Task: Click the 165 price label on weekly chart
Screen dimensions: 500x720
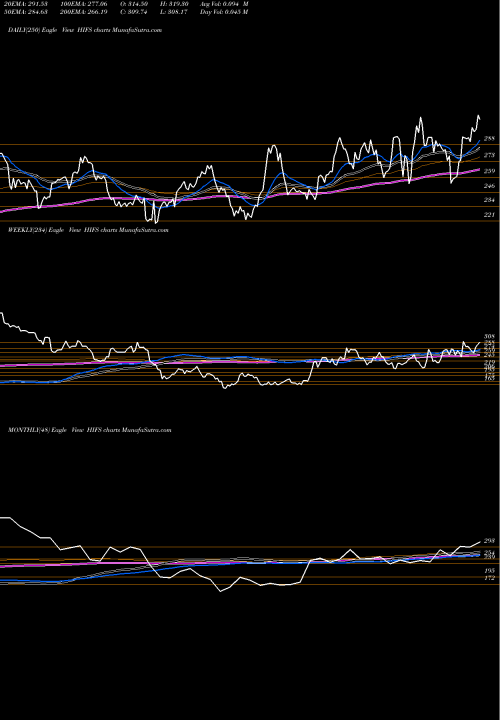Action: point(489,378)
